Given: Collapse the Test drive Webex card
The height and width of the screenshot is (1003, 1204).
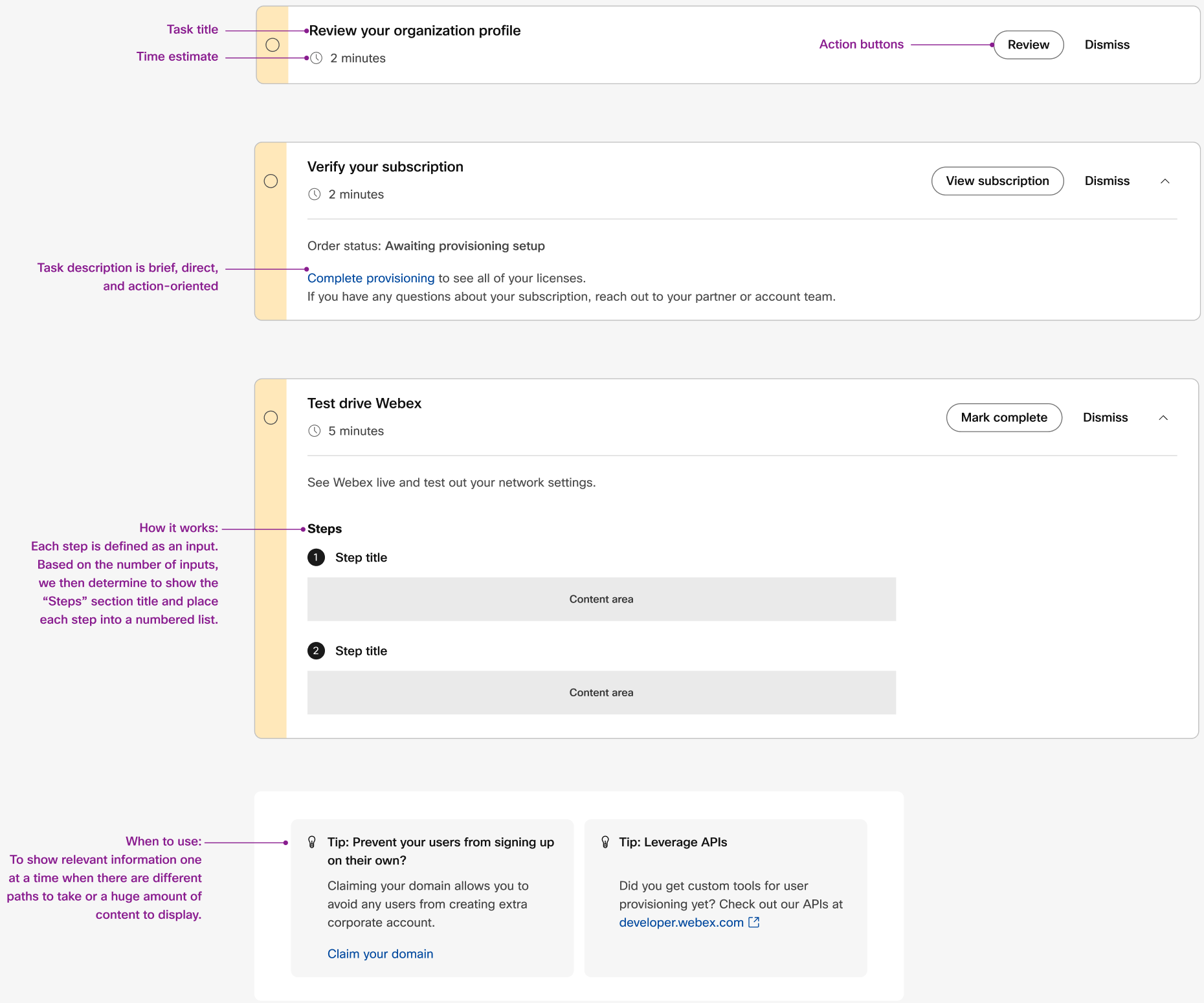Looking at the screenshot, I should [1163, 418].
